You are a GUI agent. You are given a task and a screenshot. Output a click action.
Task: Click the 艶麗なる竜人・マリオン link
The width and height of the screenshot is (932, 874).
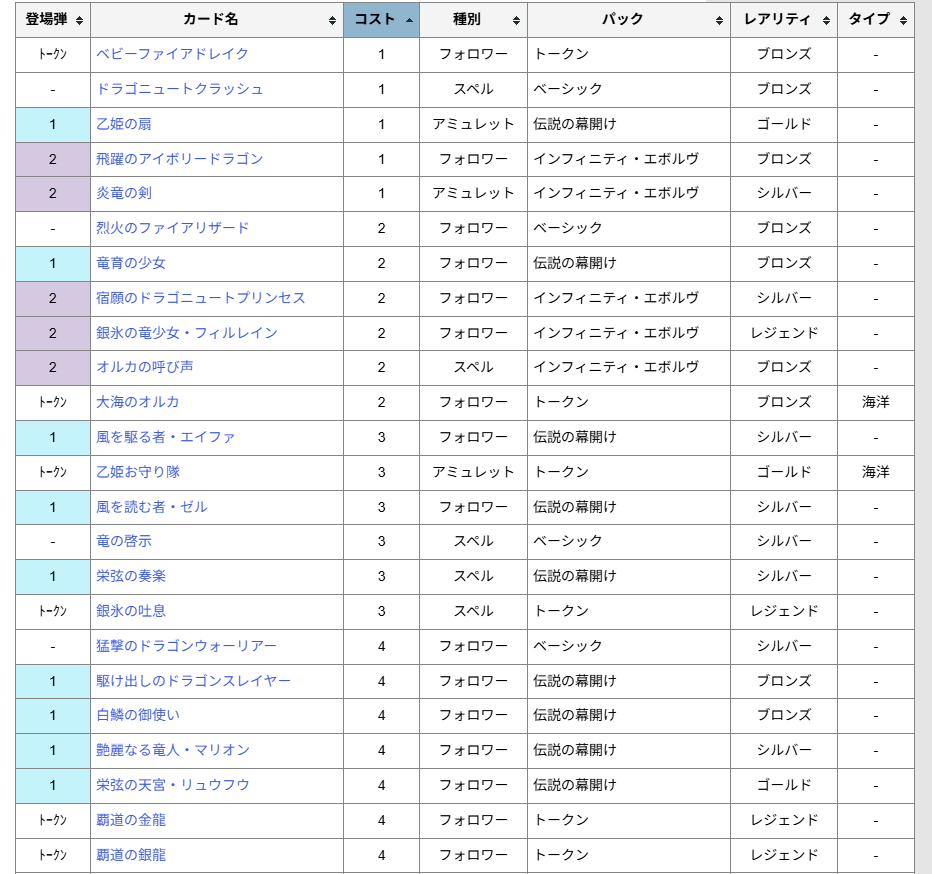coord(173,750)
